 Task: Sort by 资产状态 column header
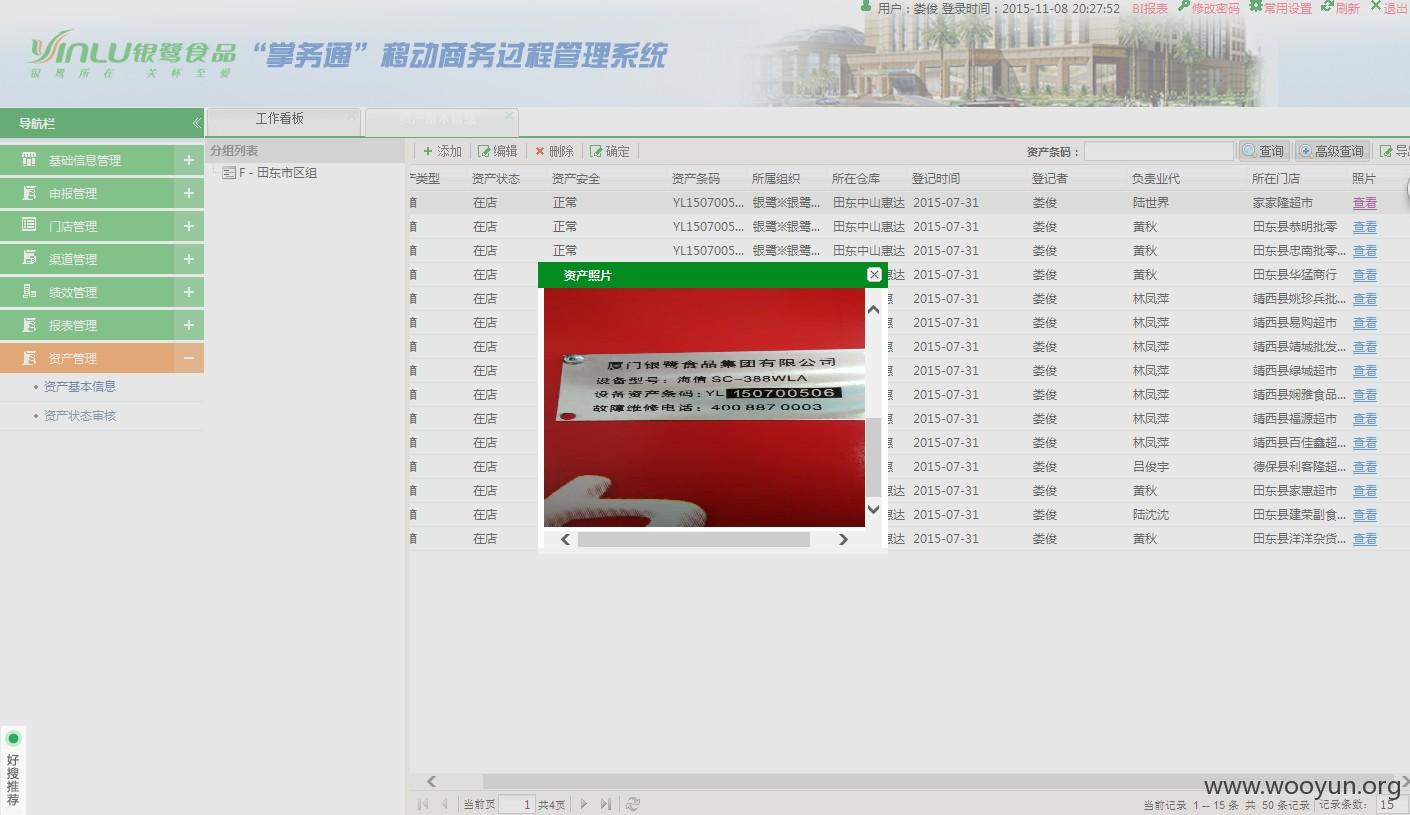pyautogui.click(x=496, y=179)
